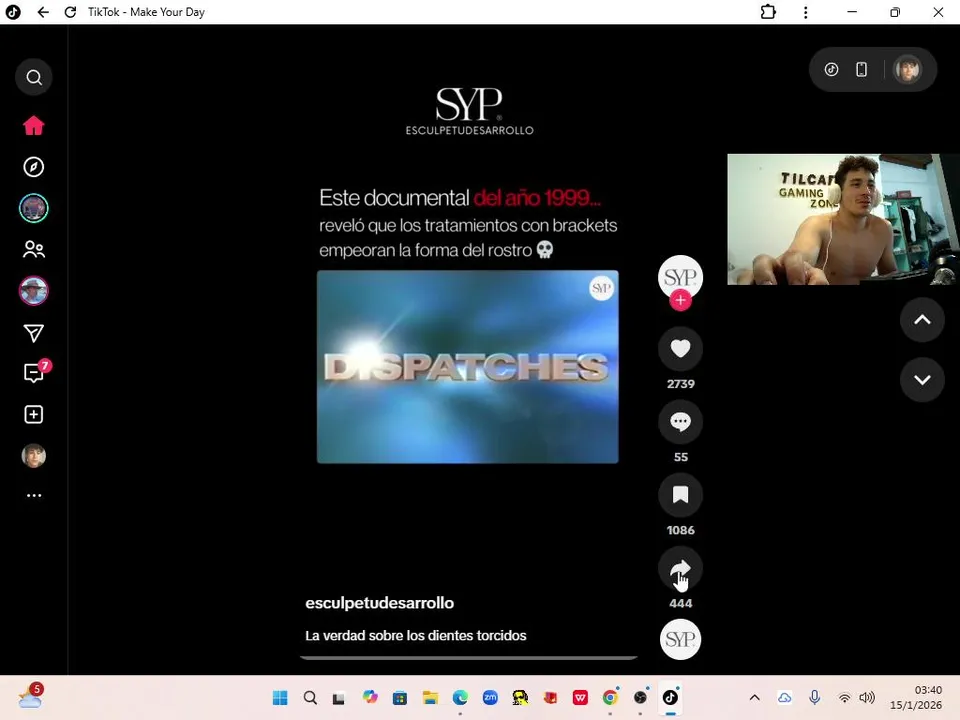Open Wi-Fi network tray icon
Image resolution: width=960 pixels, height=720 pixels.
(x=844, y=697)
